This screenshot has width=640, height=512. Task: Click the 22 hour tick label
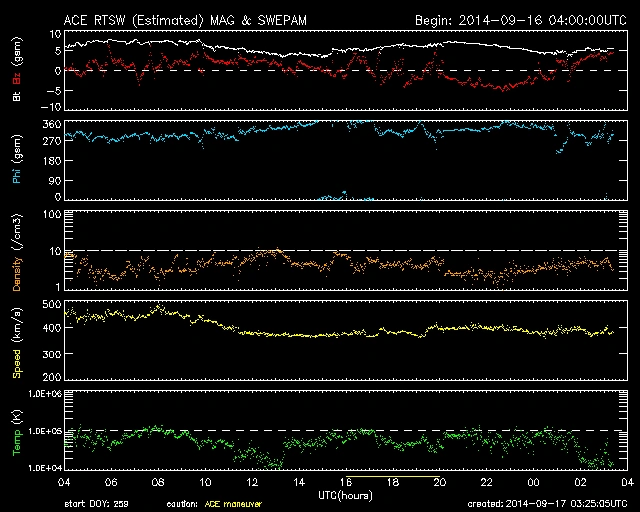point(486,482)
